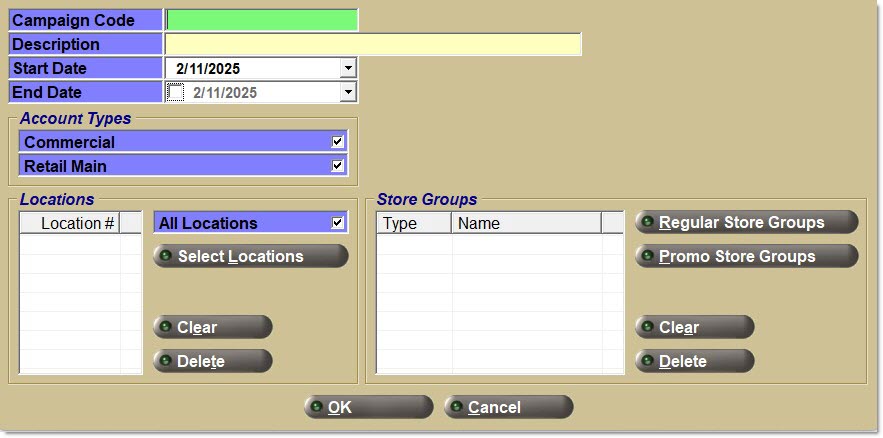Viewport: 883px width, 438px height.
Task: Delete selected store group
Action: click(694, 361)
